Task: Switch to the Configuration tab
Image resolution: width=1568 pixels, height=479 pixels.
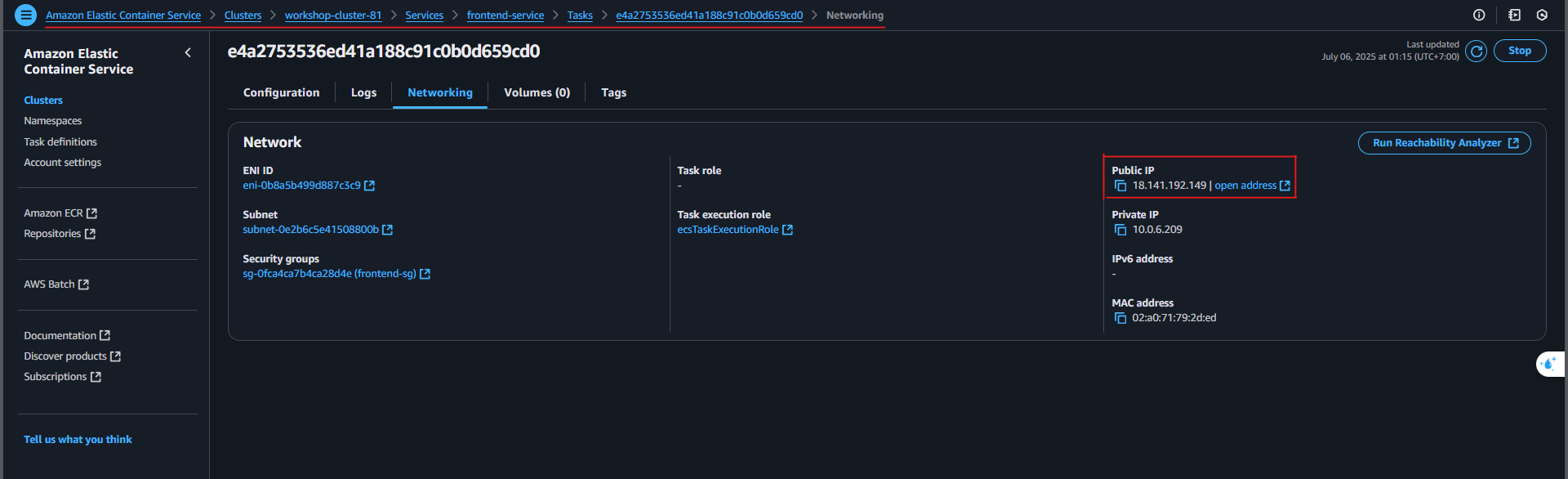Action: coord(281,93)
